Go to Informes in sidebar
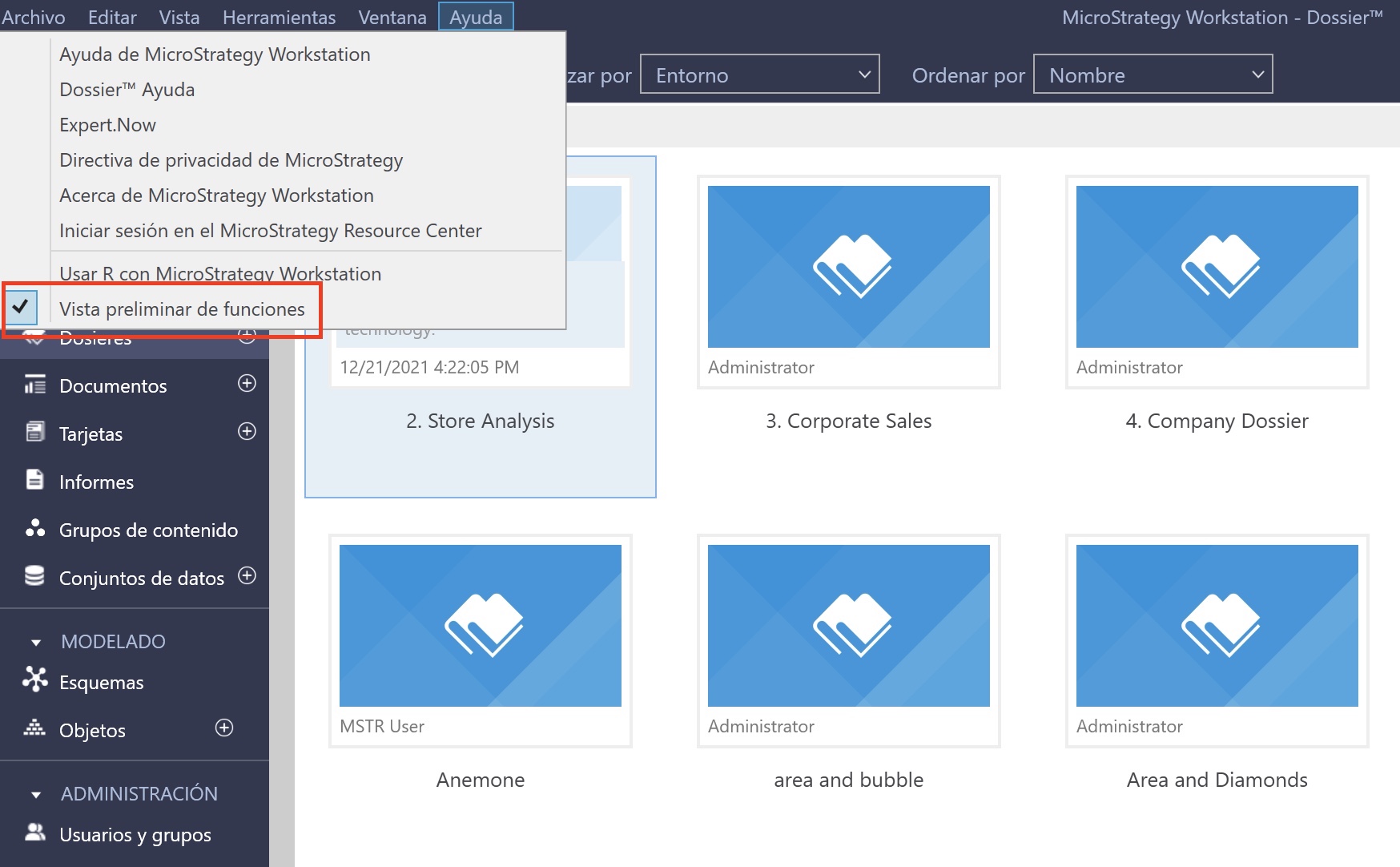Image resolution: width=1400 pixels, height=867 pixels. pyautogui.click(x=96, y=482)
